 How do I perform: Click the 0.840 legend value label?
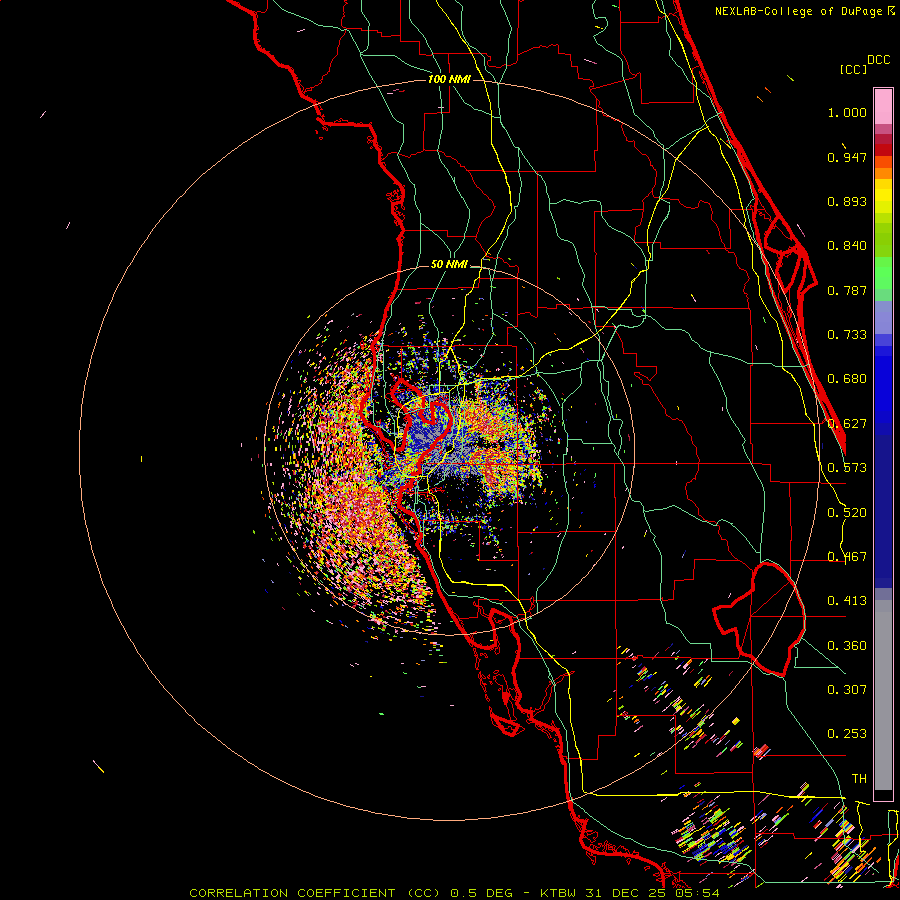(847, 246)
